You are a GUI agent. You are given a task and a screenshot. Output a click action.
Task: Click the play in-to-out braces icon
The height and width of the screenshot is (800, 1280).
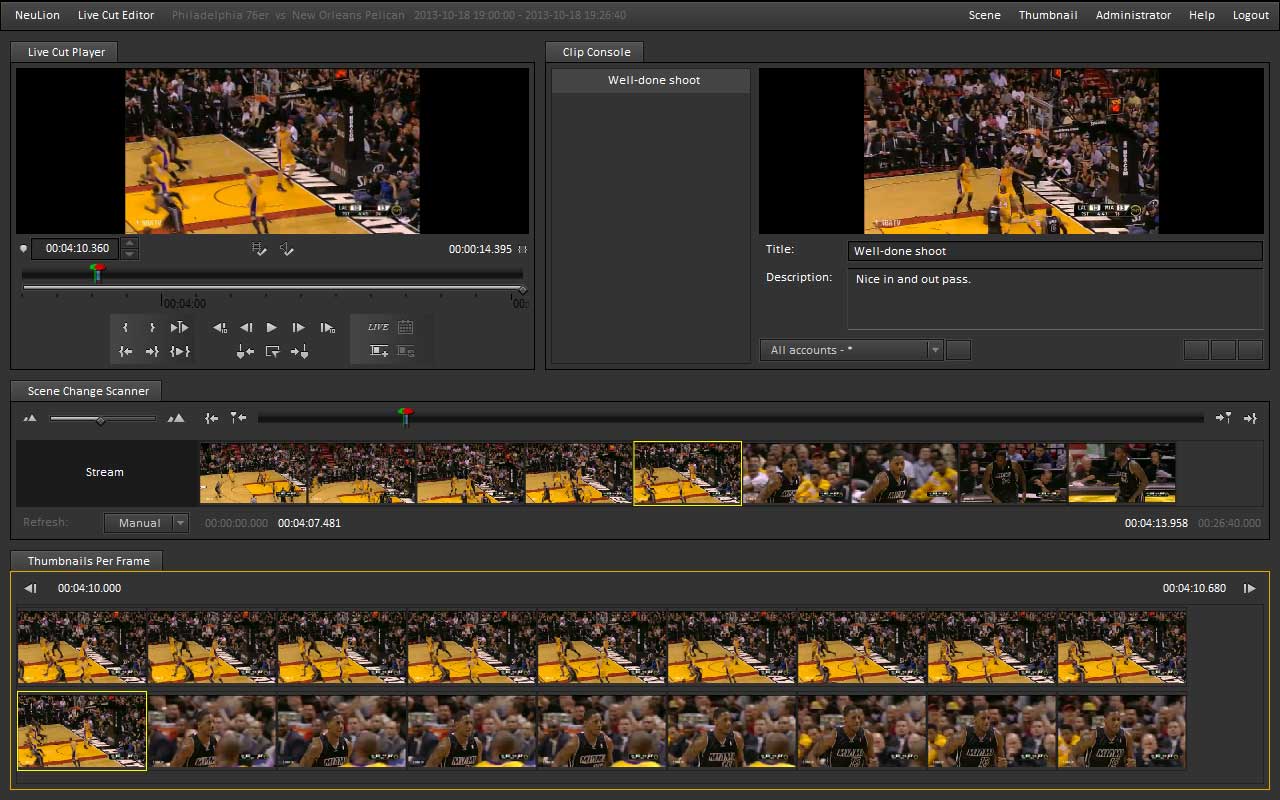click(180, 351)
